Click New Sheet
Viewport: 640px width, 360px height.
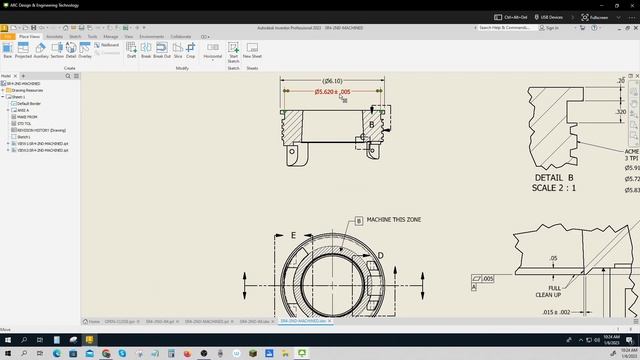252,50
